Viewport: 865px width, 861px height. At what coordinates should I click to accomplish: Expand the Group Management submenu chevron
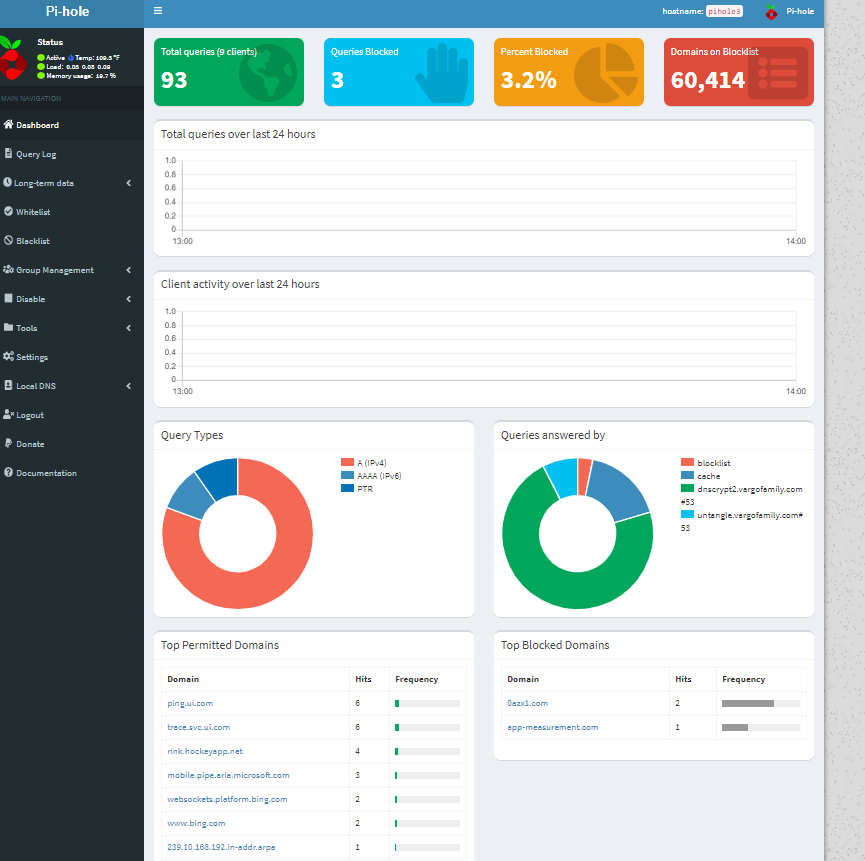click(129, 270)
